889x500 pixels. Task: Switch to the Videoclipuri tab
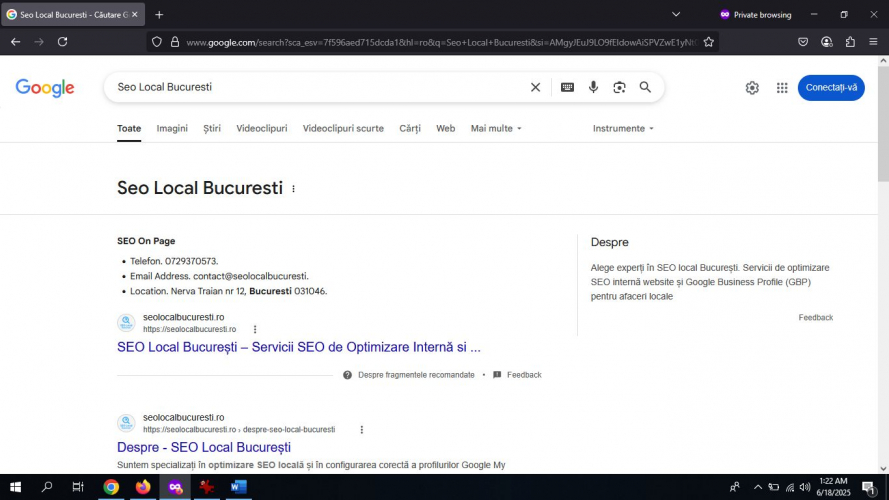coord(261,129)
